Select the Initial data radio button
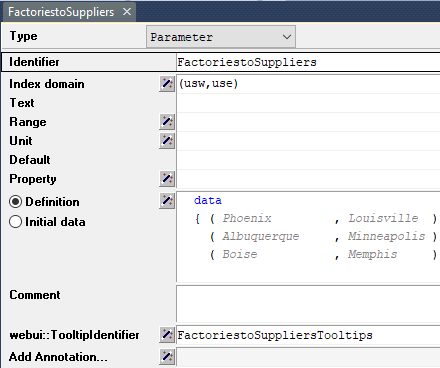Screen dimensions: 440x368 tap(16, 222)
